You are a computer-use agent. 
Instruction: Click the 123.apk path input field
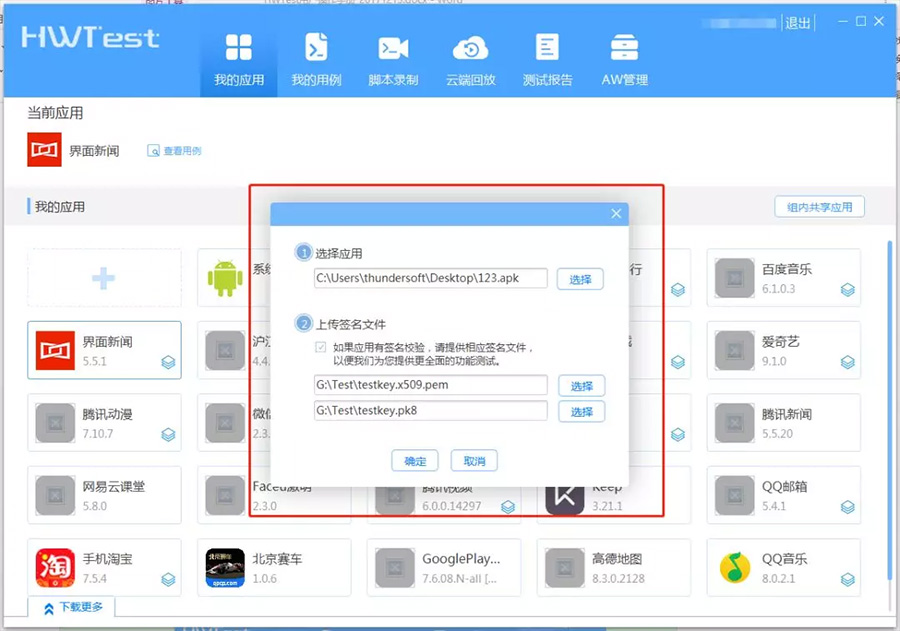430,278
